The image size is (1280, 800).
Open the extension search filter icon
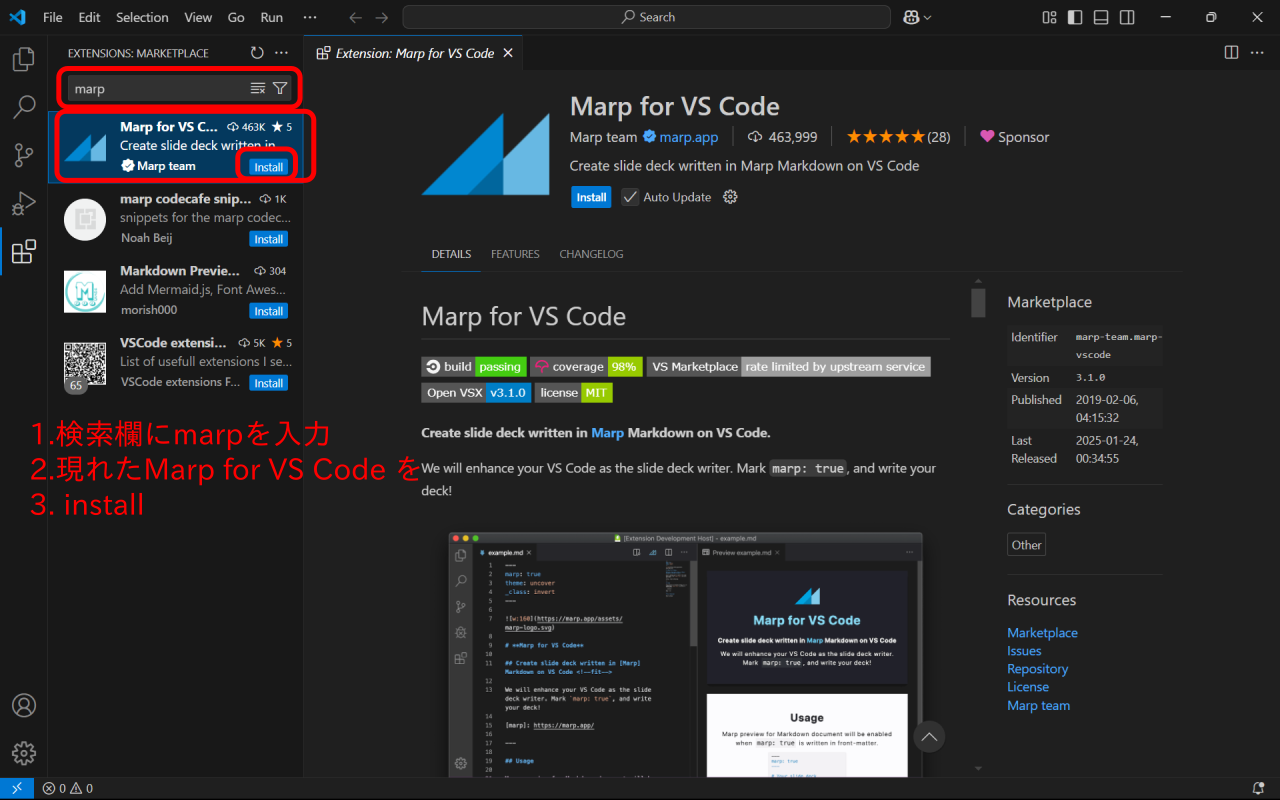click(x=281, y=88)
